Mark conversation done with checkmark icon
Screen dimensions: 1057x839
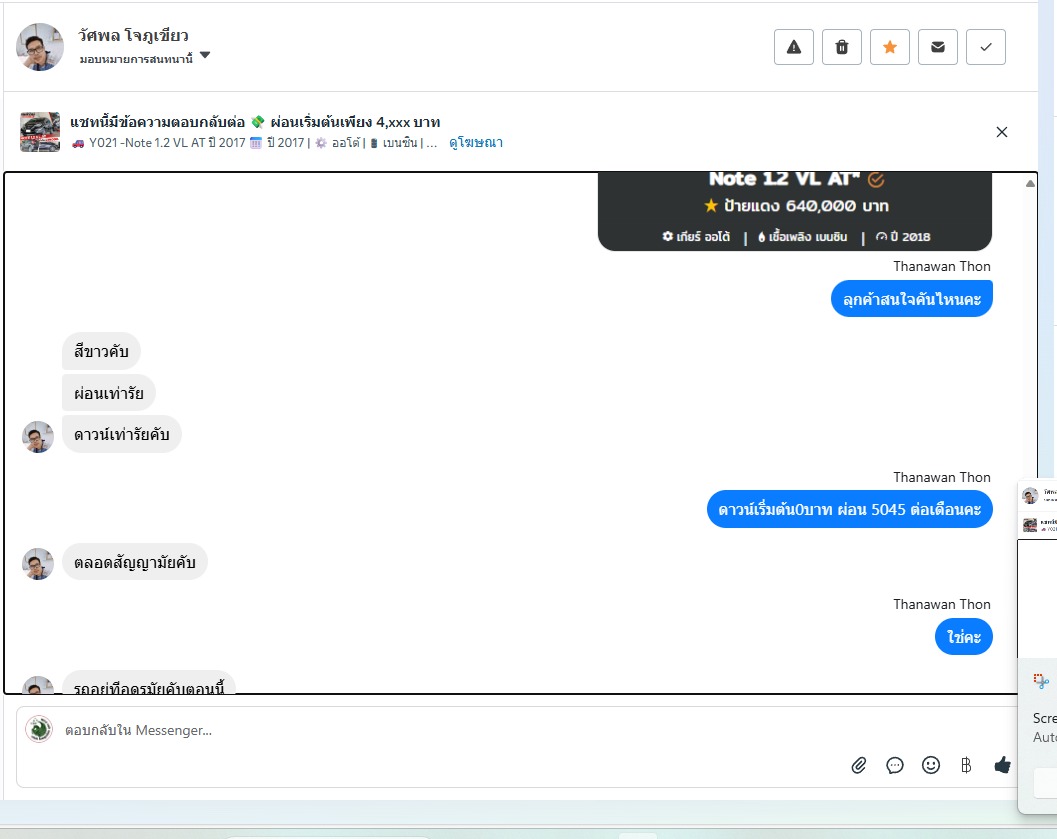986,47
